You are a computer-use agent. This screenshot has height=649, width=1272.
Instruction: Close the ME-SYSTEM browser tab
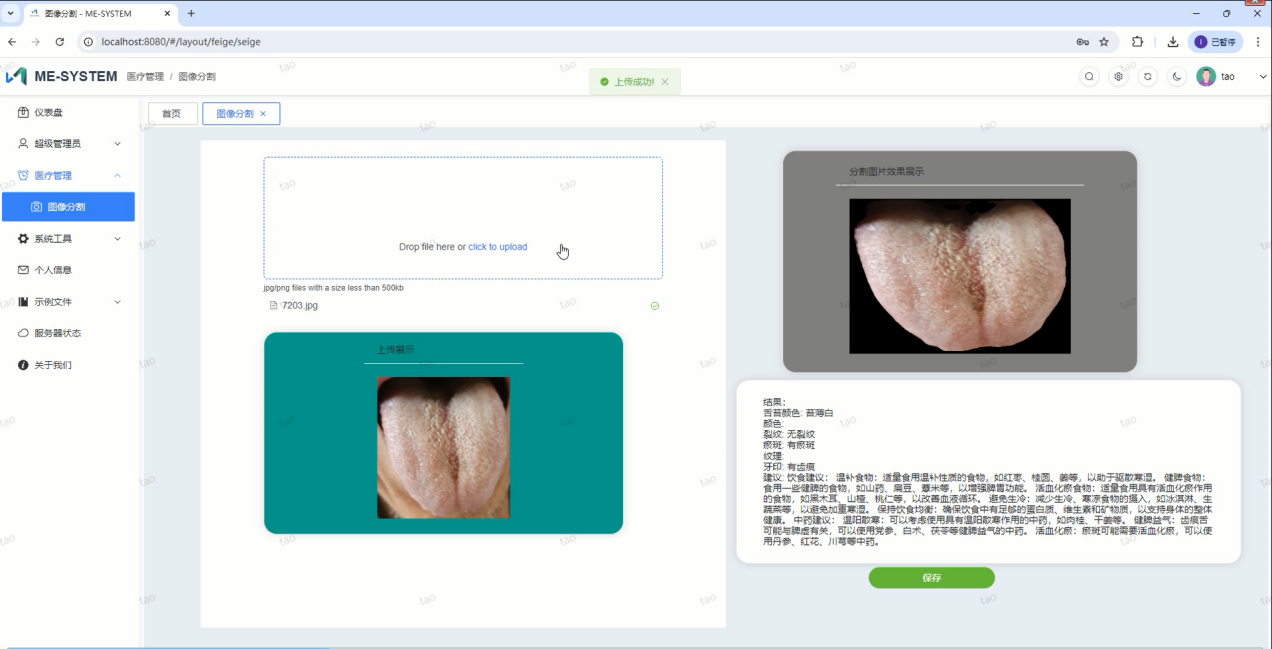tap(166, 13)
